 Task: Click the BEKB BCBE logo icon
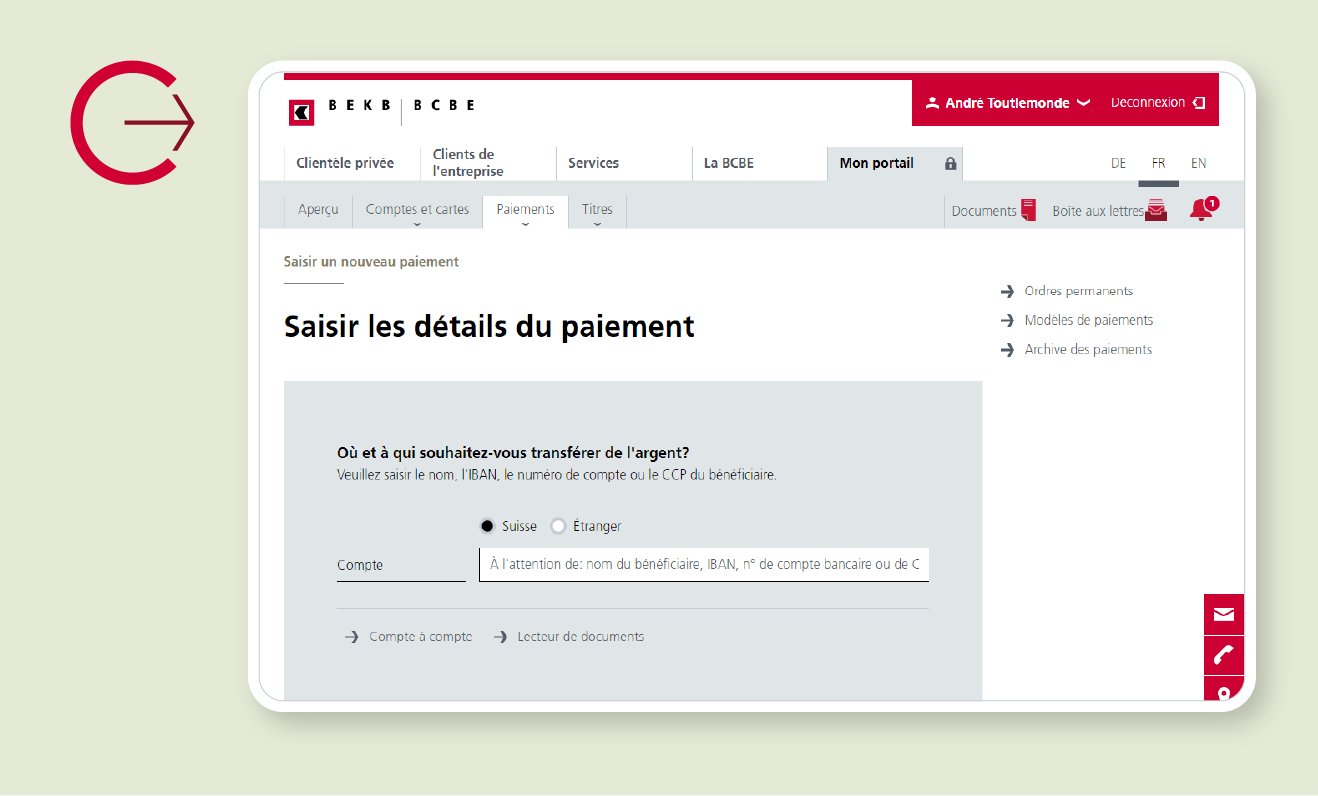point(301,113)
